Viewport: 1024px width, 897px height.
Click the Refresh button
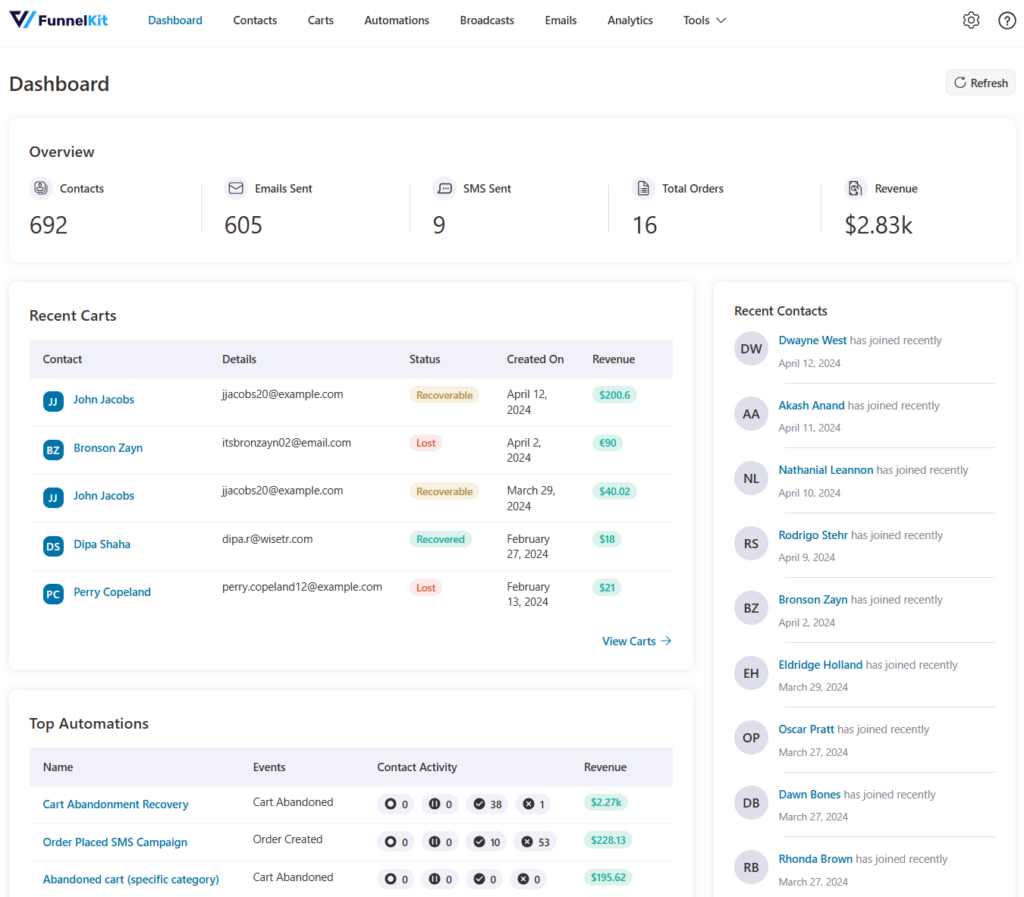pos(980,82)
